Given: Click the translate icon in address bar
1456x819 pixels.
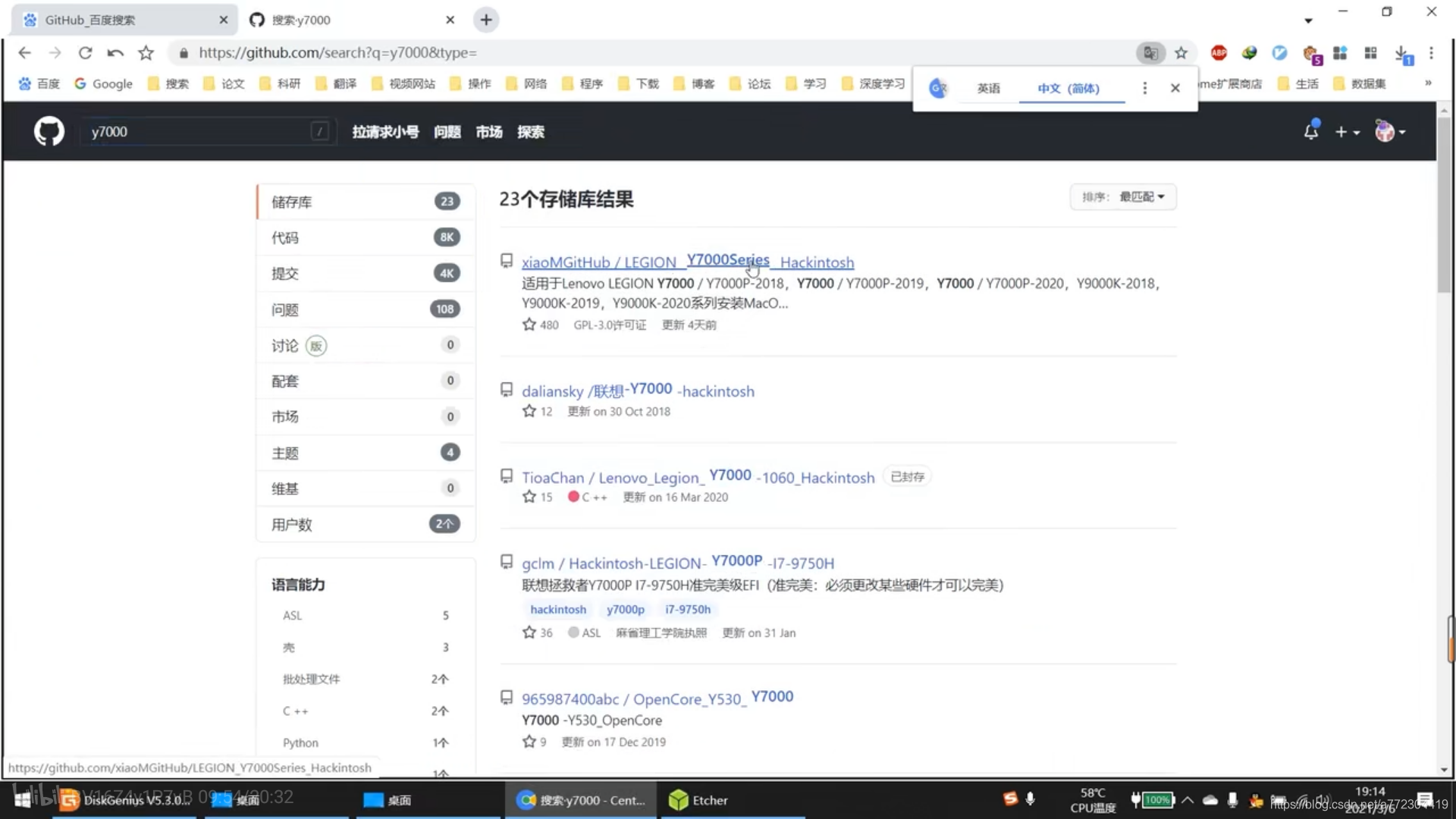Looking at the screenshot, I should pos(1150,52).
